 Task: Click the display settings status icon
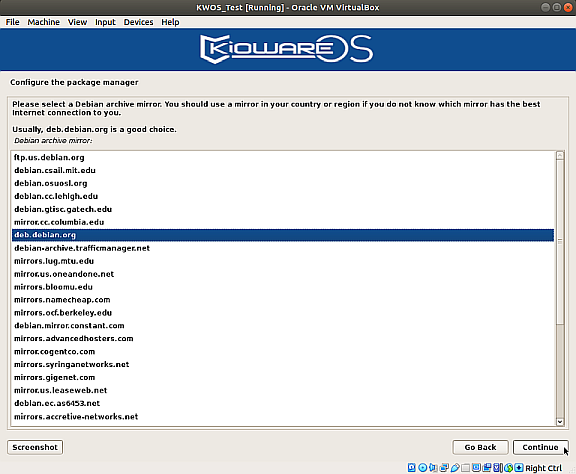click(x=476, y=467)
